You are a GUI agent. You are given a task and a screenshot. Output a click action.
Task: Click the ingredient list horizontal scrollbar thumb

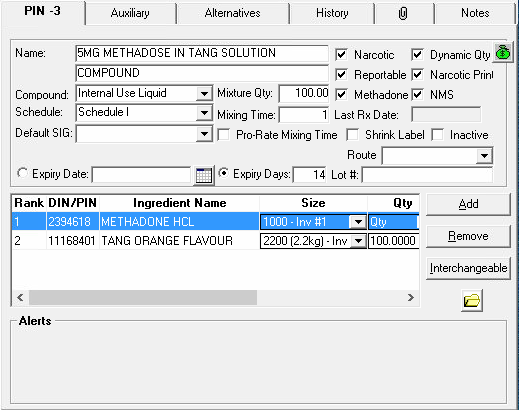(x=143, y=297)
